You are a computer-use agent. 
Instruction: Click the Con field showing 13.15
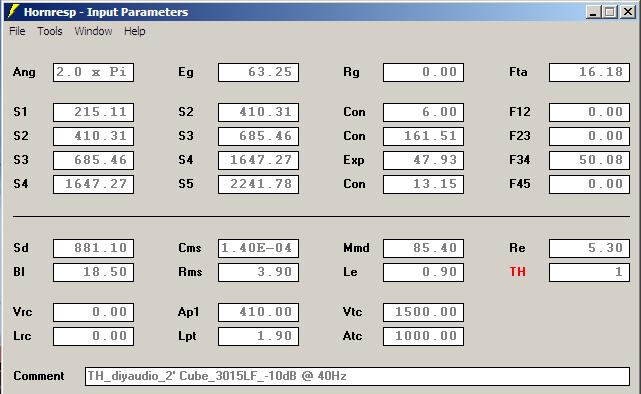(x=423, y=184)
